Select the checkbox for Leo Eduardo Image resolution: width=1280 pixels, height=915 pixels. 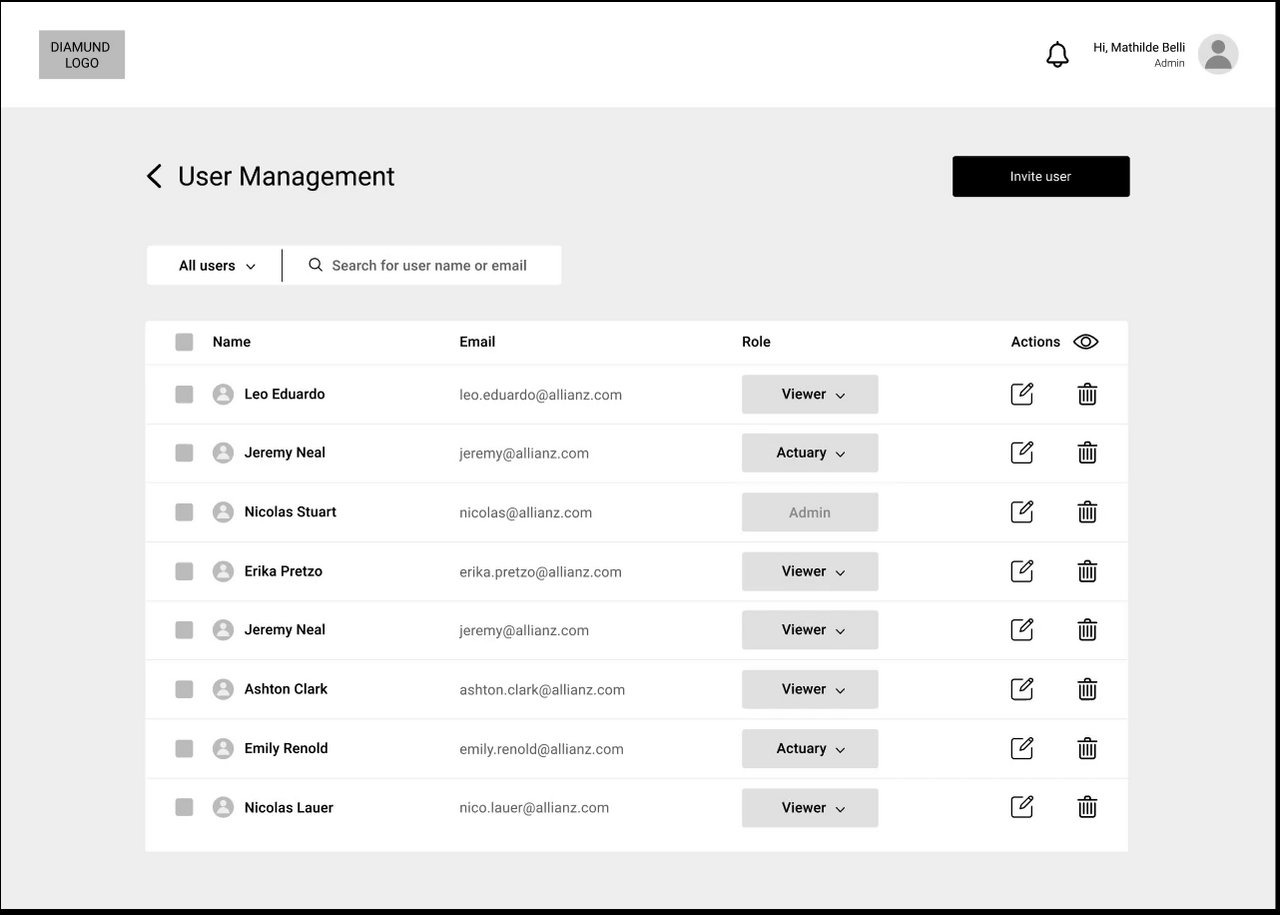tap(184, 394)
